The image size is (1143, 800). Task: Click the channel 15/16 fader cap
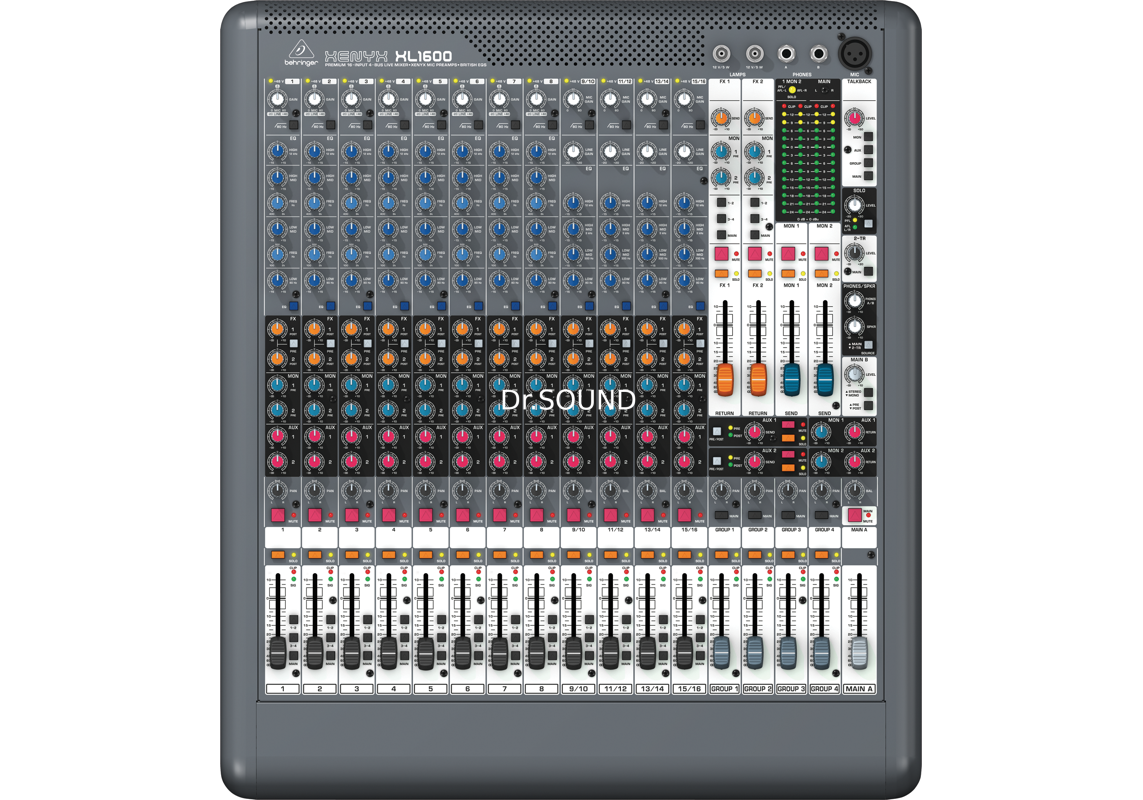tap(684, 653)
